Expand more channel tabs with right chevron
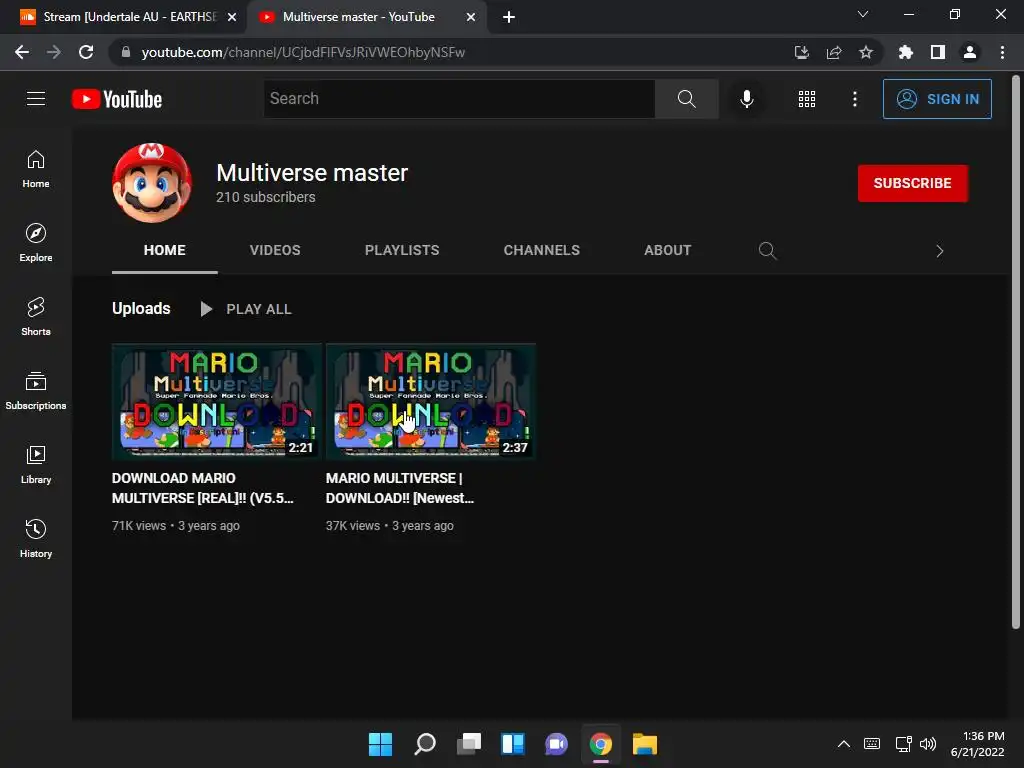The height and width of the screenshot is (768, 1024). [939, 251]
